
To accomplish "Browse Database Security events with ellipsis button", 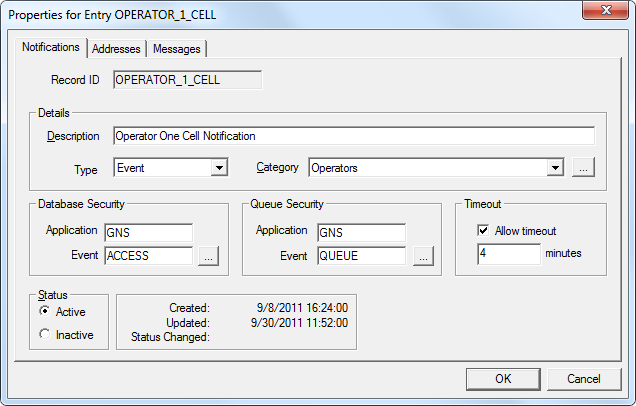I will click(x=208, y=256).
